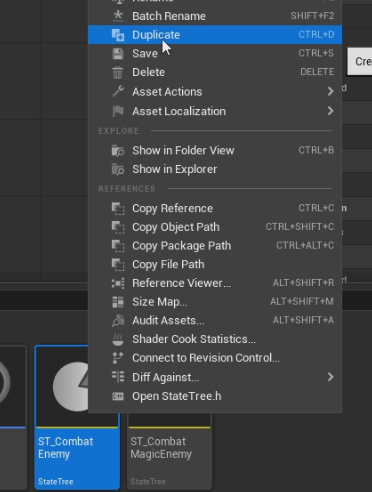The image size is (372, 492).
Task: Click the Asset Actions wrench icon
Action: [x=118, y=91]
